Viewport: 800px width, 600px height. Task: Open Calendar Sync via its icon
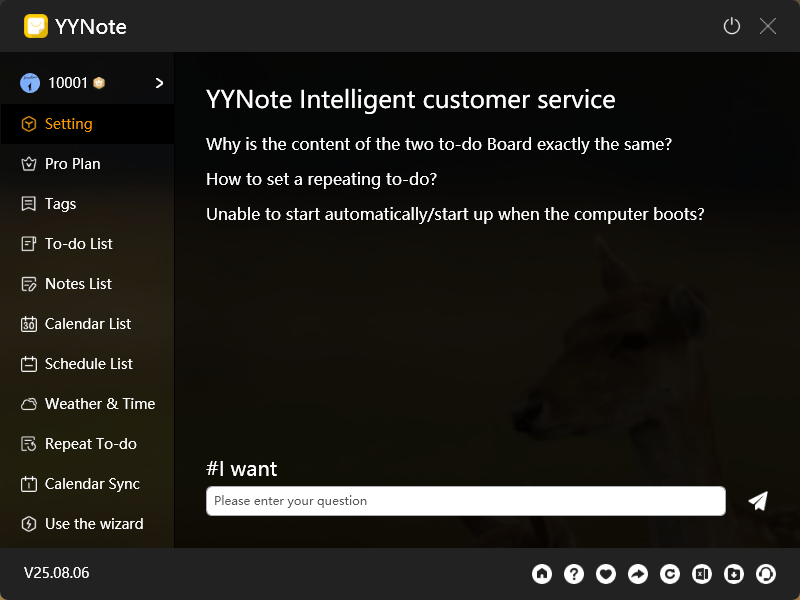point(28,483)
